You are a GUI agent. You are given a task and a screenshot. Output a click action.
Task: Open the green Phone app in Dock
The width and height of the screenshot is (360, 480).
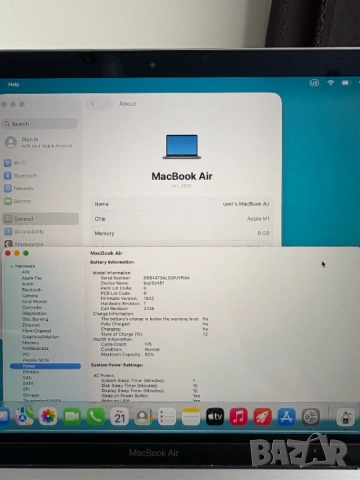(96, 416)
